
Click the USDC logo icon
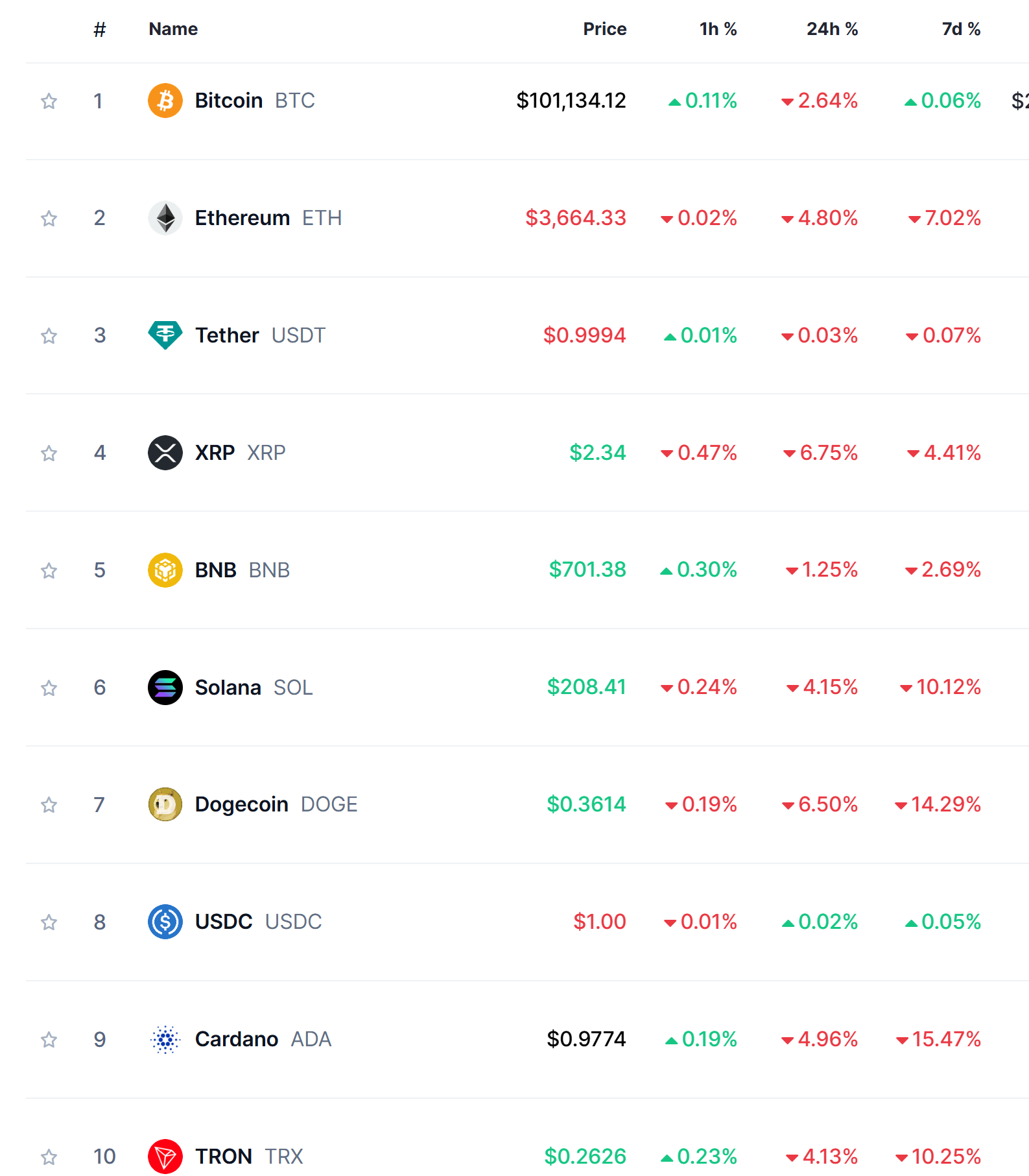click(166, 922)
